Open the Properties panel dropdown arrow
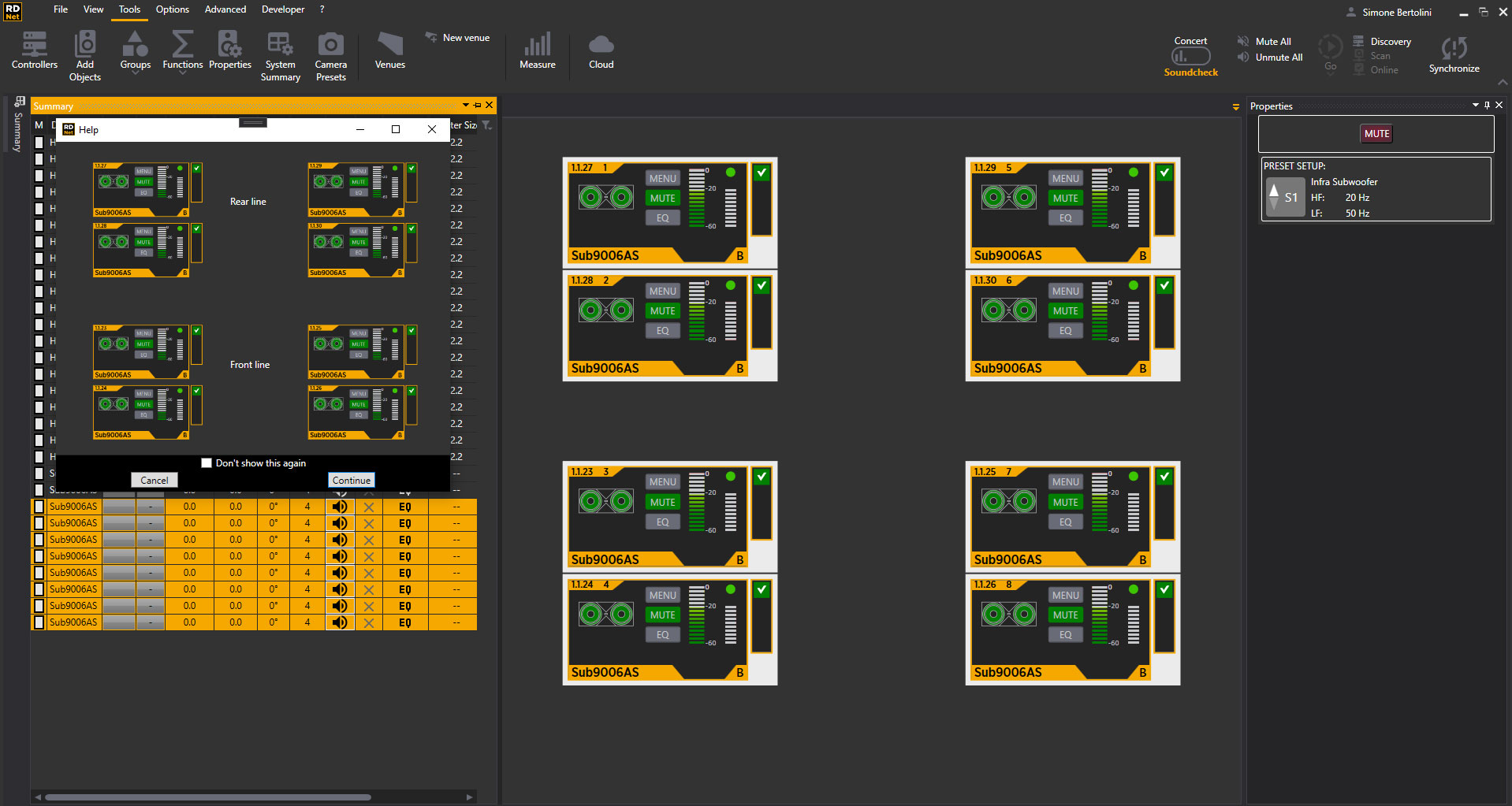Image resolution: width=1512 pixels, height=806 pixels. tap(1475, 106)
